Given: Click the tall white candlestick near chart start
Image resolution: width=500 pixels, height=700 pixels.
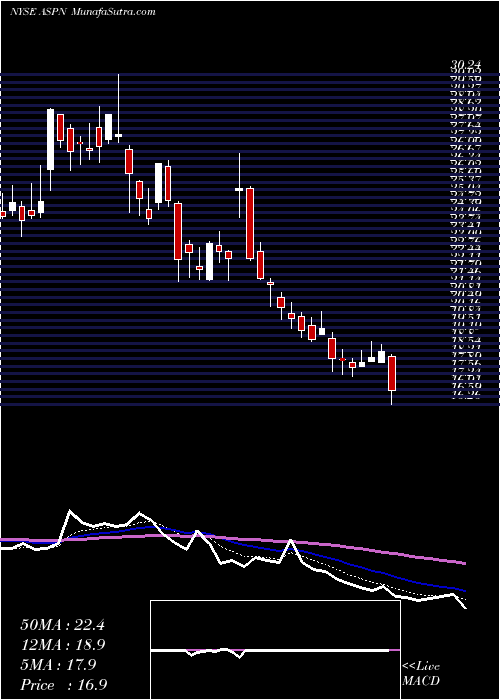Looking at the screenshot, I should [x=51, y=139].
